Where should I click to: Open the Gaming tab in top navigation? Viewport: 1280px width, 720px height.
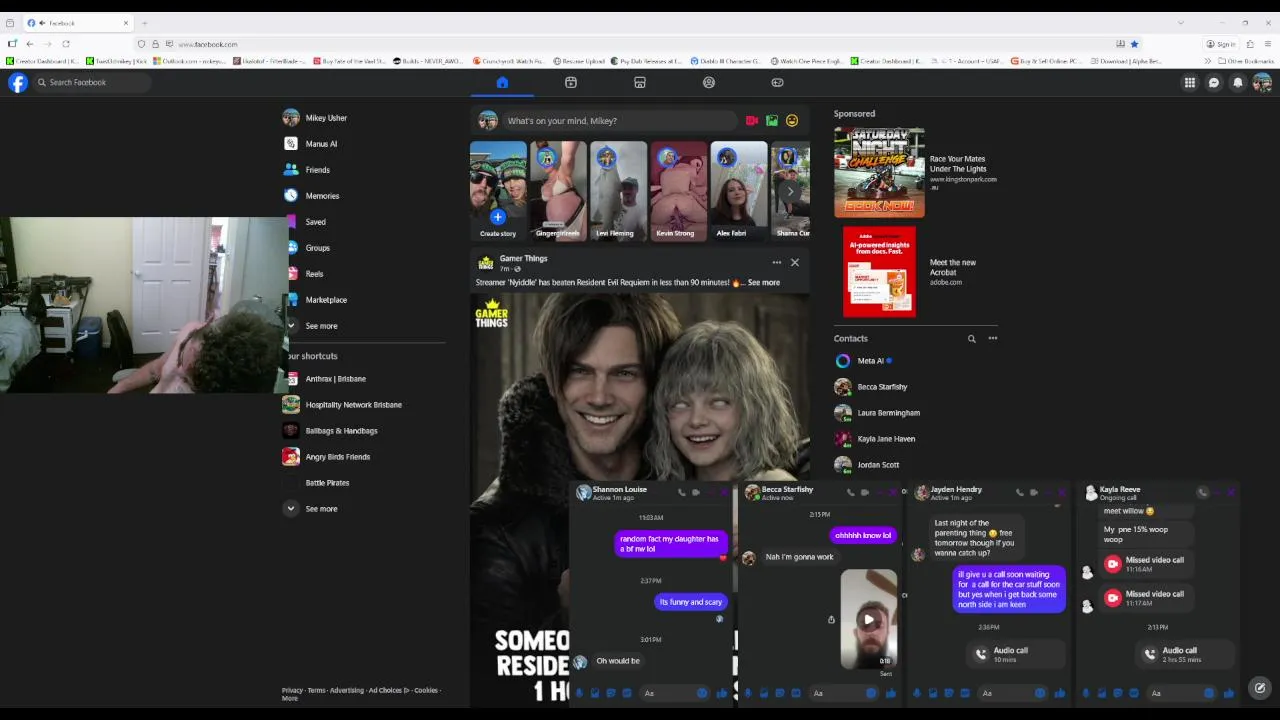pyautogui.click(x=778, y=83)
